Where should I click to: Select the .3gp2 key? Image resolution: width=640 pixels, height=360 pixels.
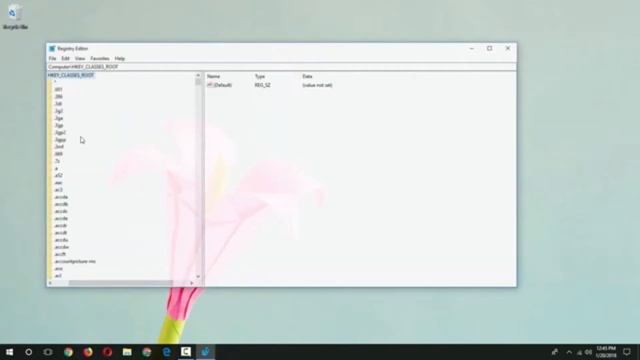pos(60,132)
